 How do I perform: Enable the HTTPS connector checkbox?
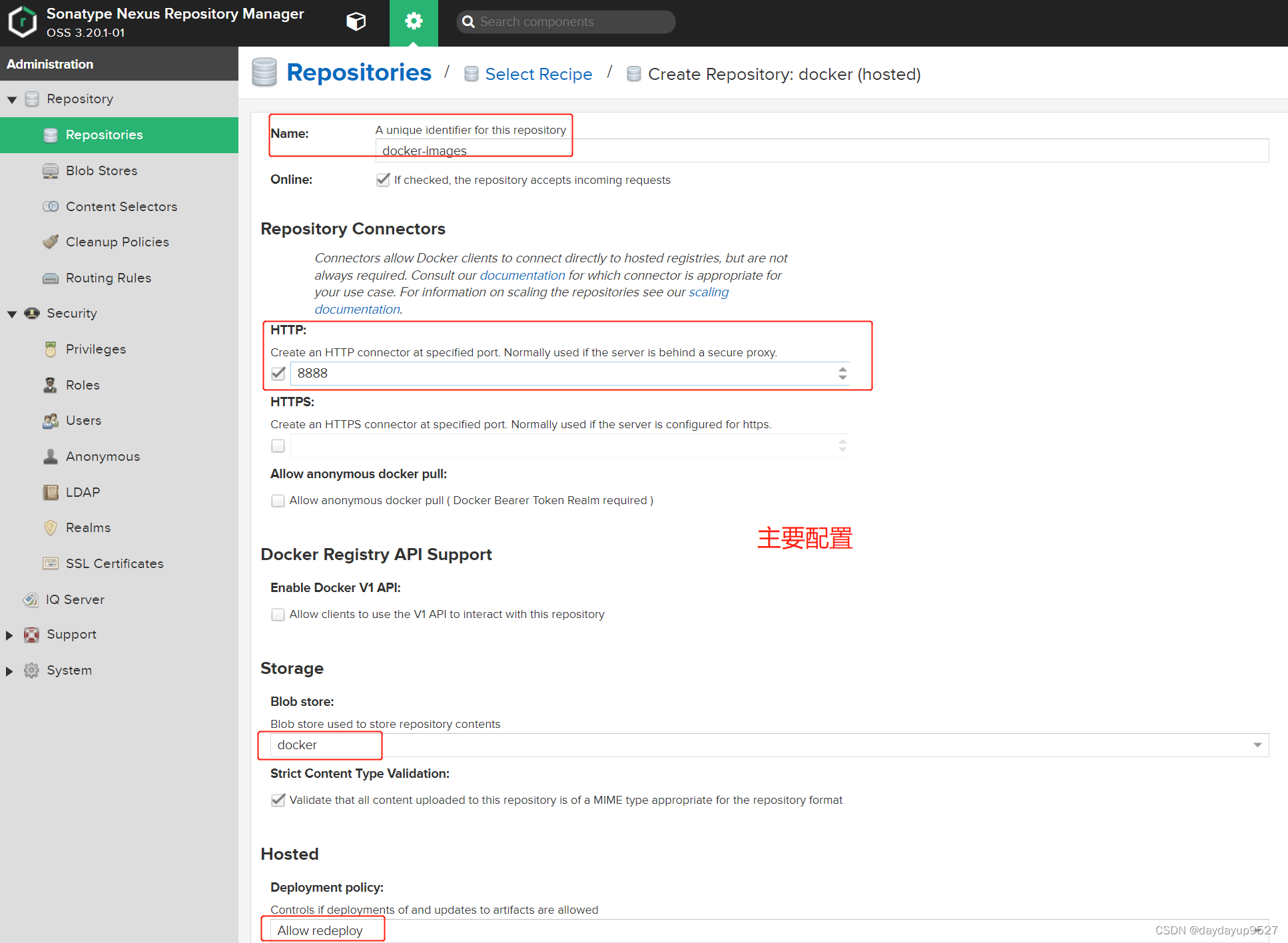[x=278, y=446]
